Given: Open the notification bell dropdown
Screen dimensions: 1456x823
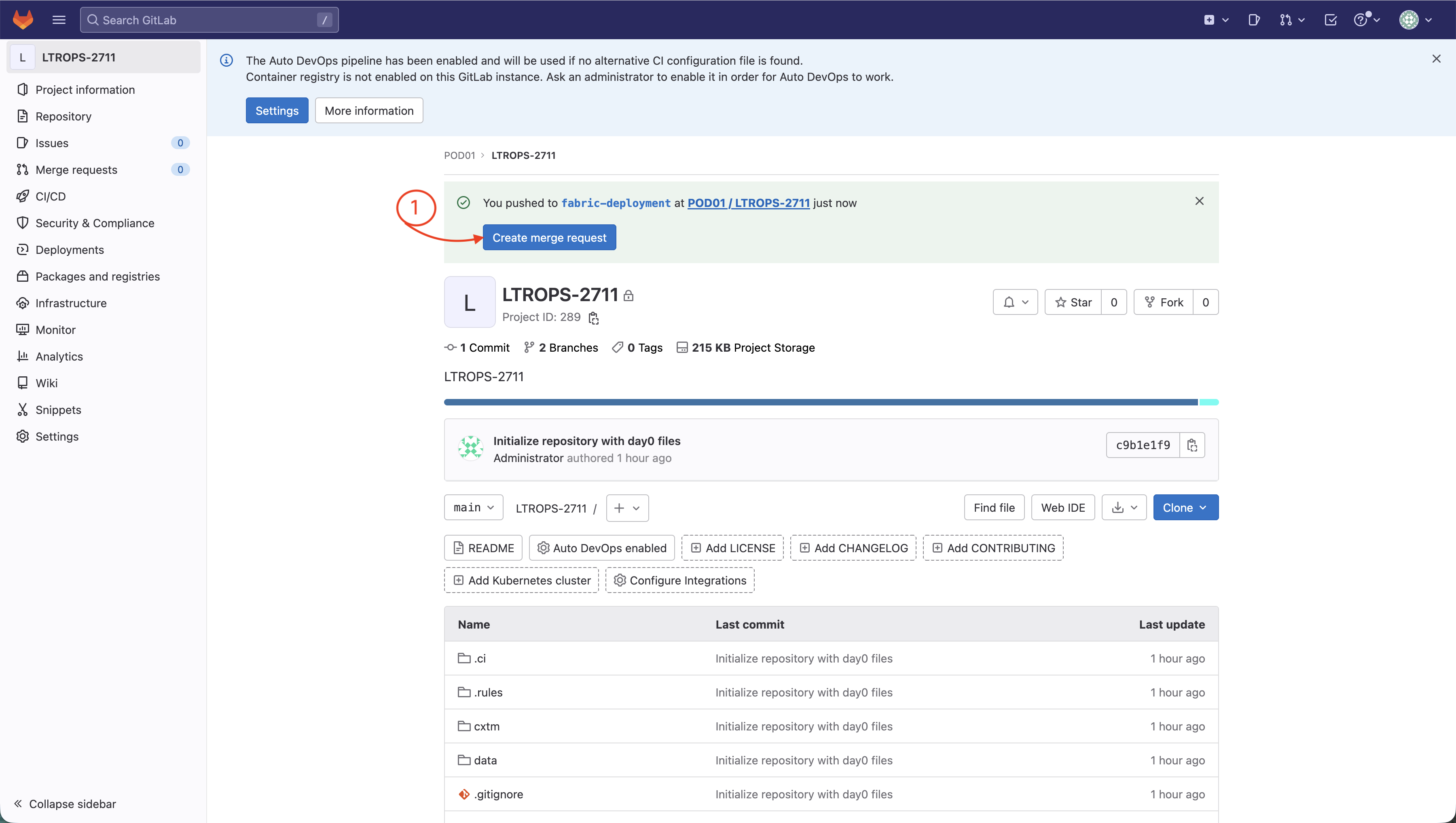Looking at the screenshot, I should coord(1015,302).
